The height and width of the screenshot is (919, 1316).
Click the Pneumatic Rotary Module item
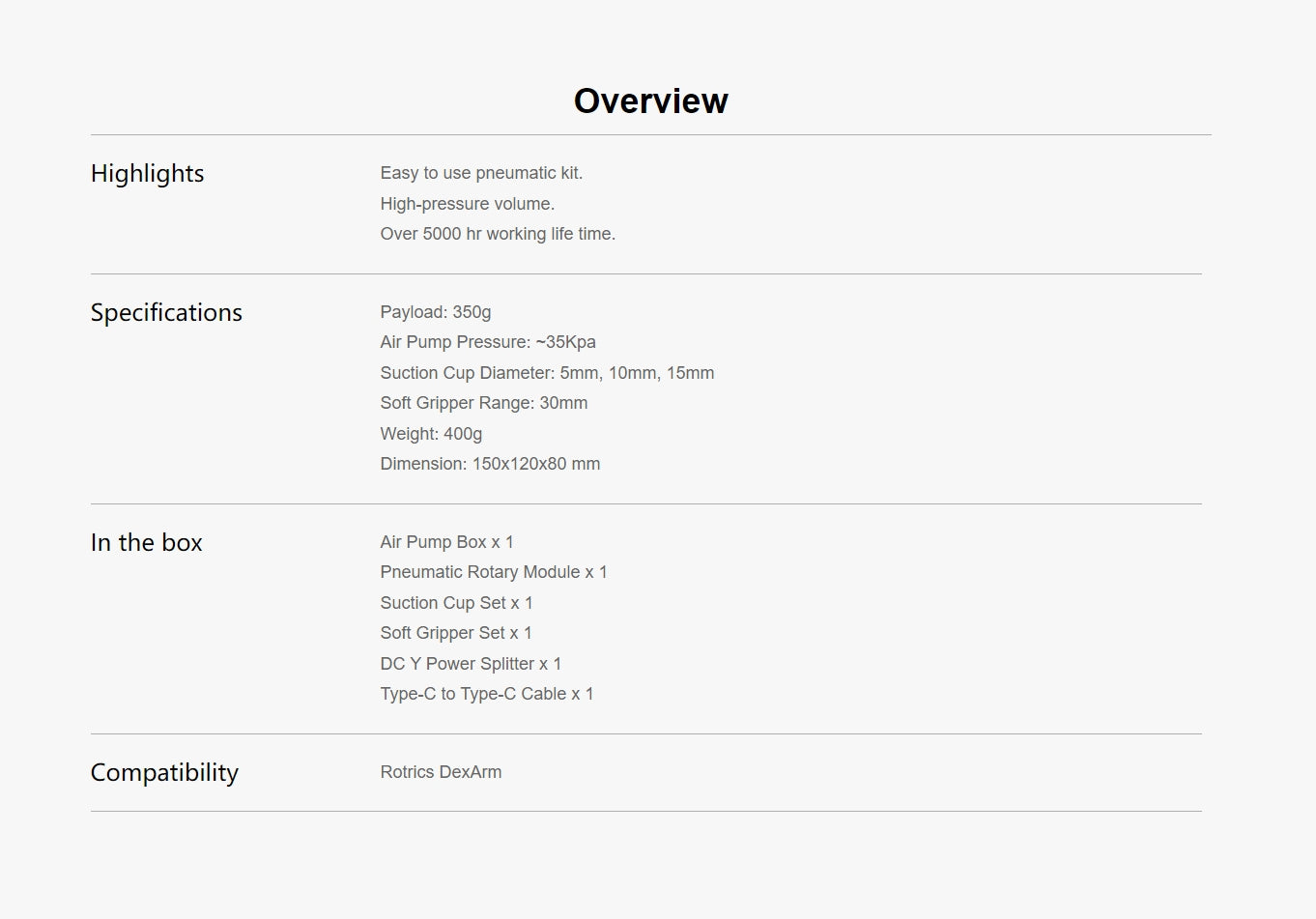coord(494,572)
